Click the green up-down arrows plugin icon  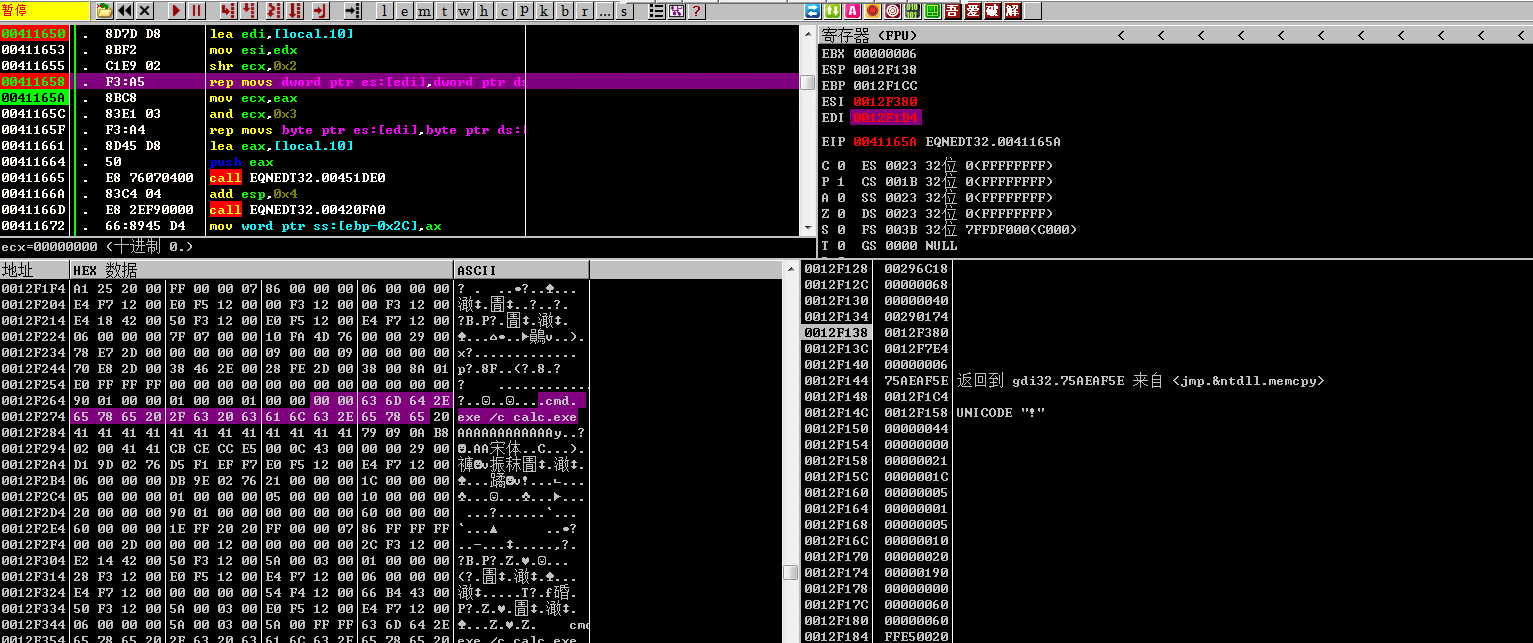(x=832, y=11)
